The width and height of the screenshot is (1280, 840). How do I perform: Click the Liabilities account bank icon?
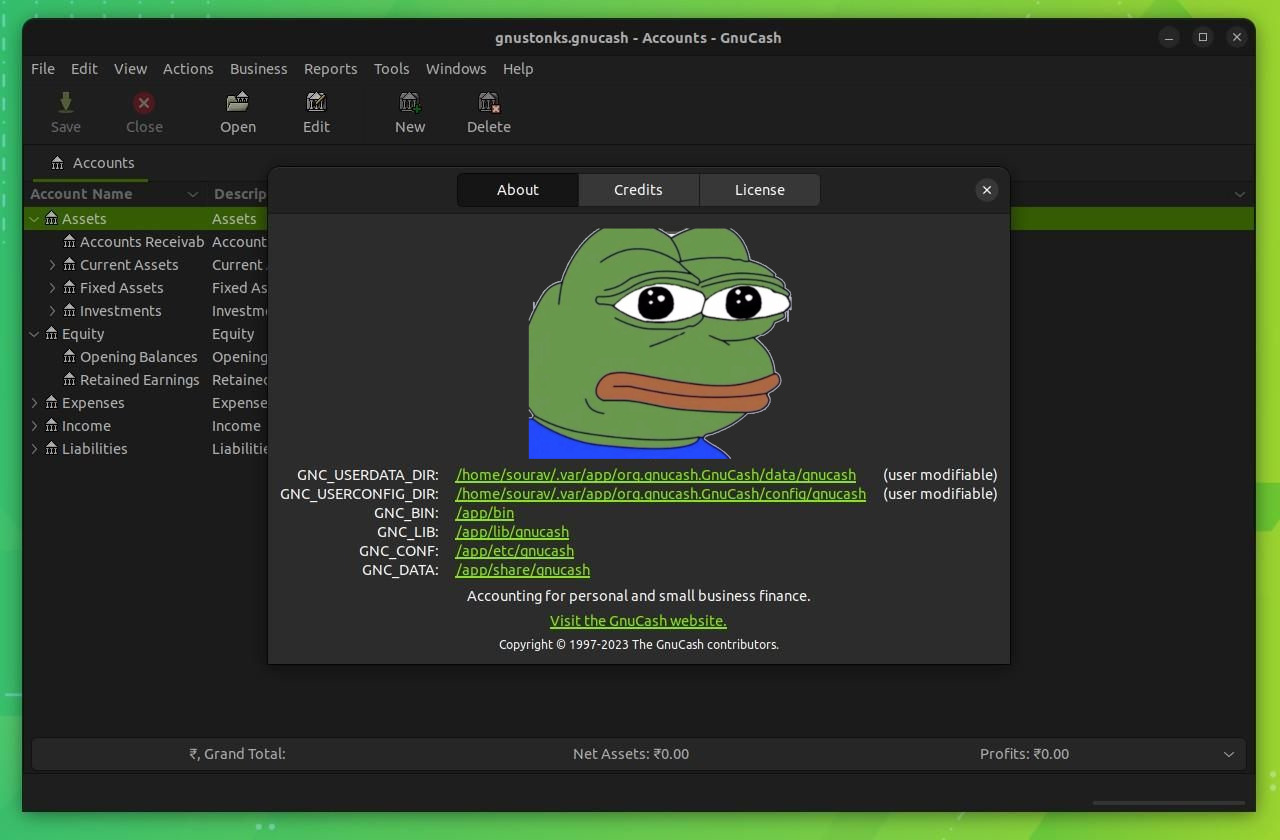(51, 449)
